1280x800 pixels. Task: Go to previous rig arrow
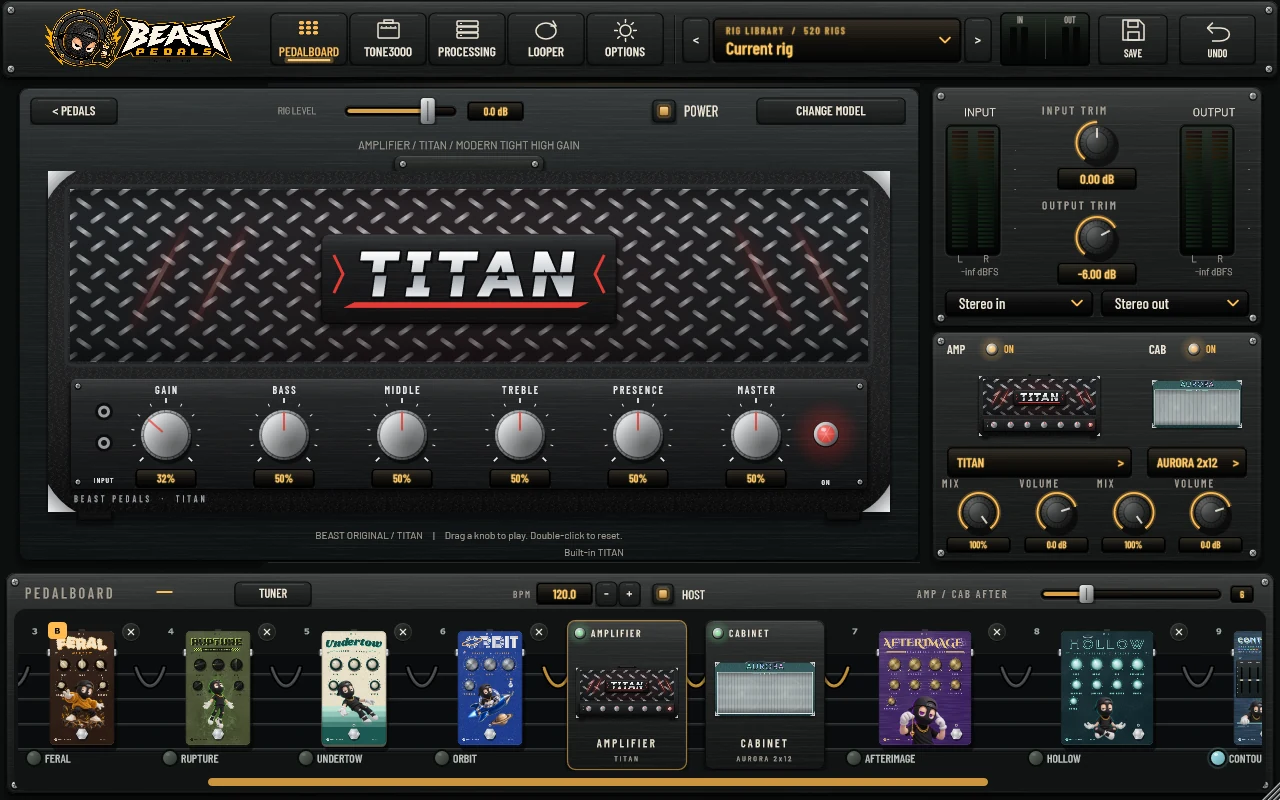696,40
